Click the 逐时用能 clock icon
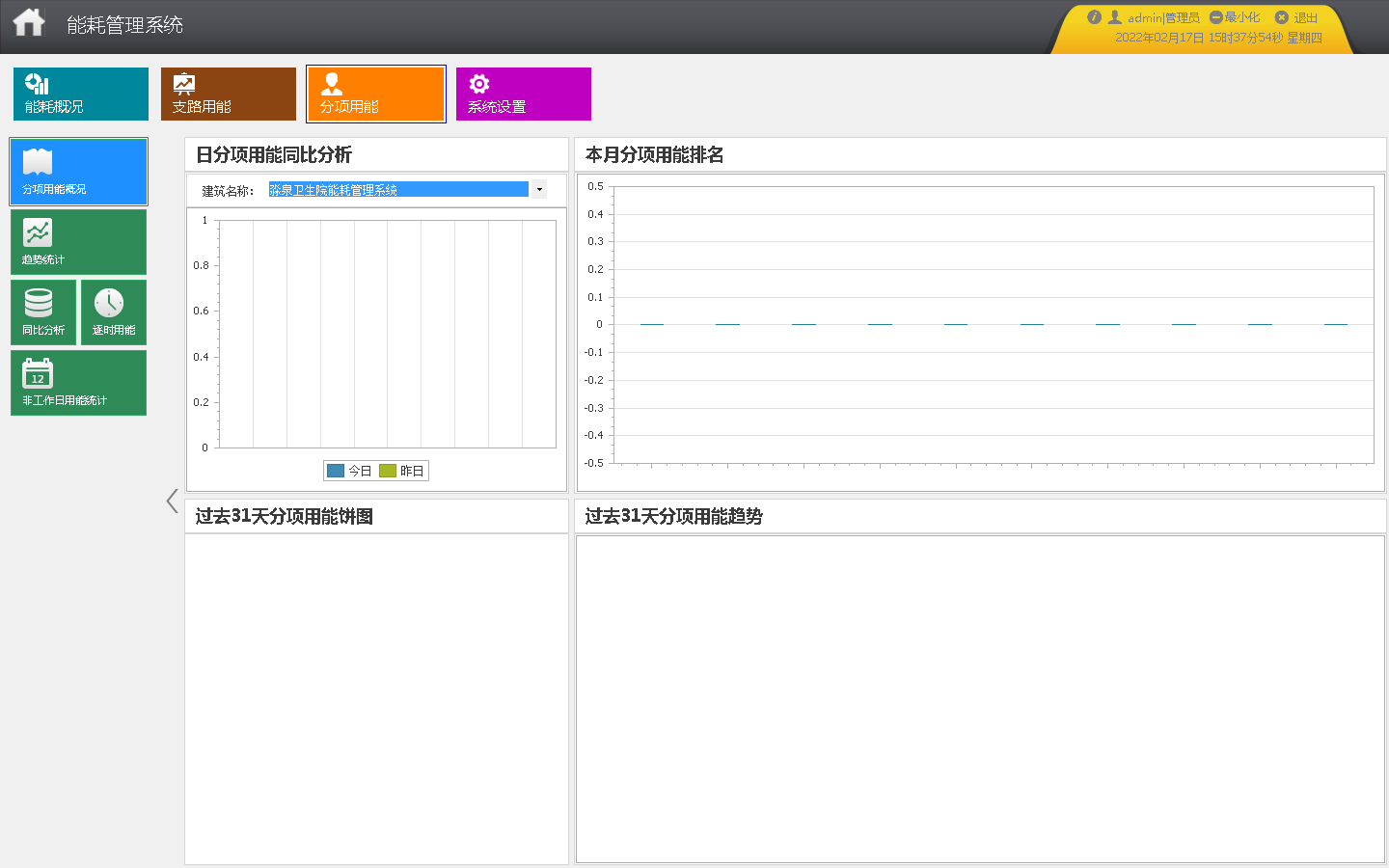The image size is (1389, 868). 109,303
